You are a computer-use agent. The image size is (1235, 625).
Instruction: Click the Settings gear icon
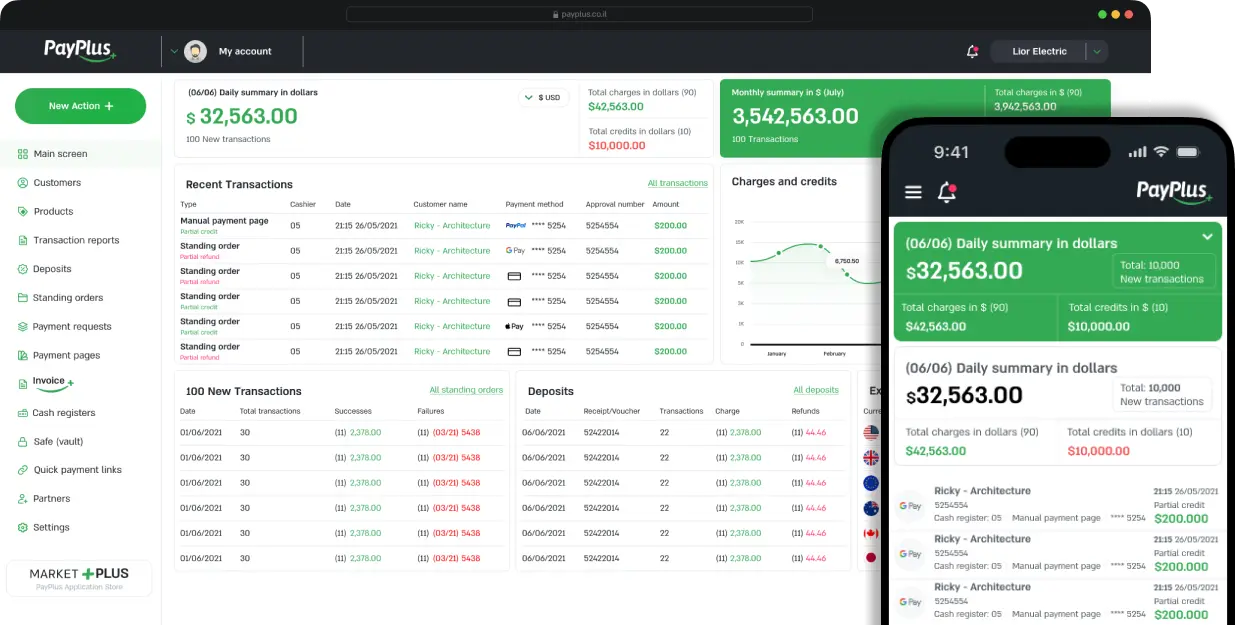pos(23,528)
